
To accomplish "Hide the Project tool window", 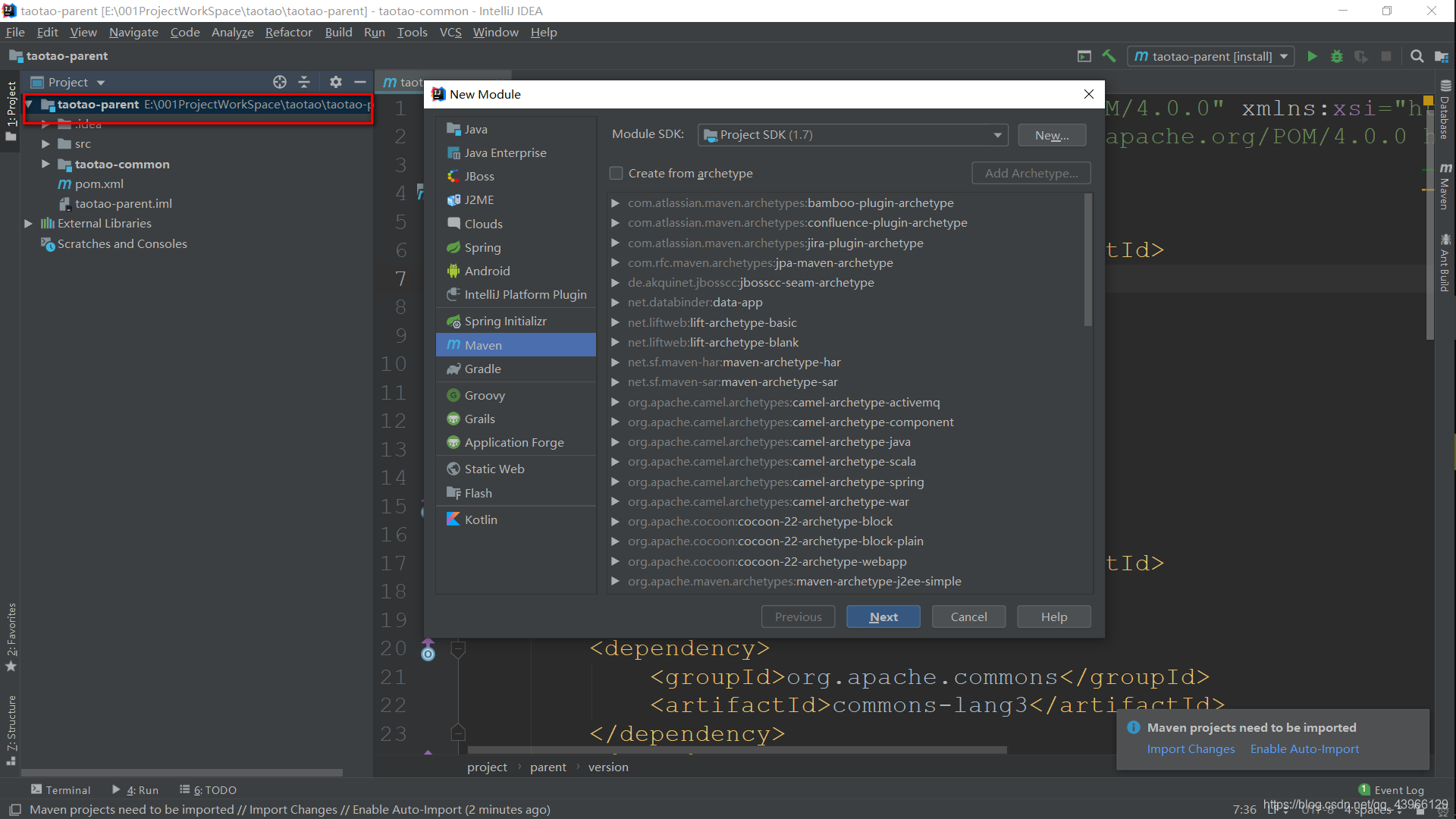I will pos(360,82).
